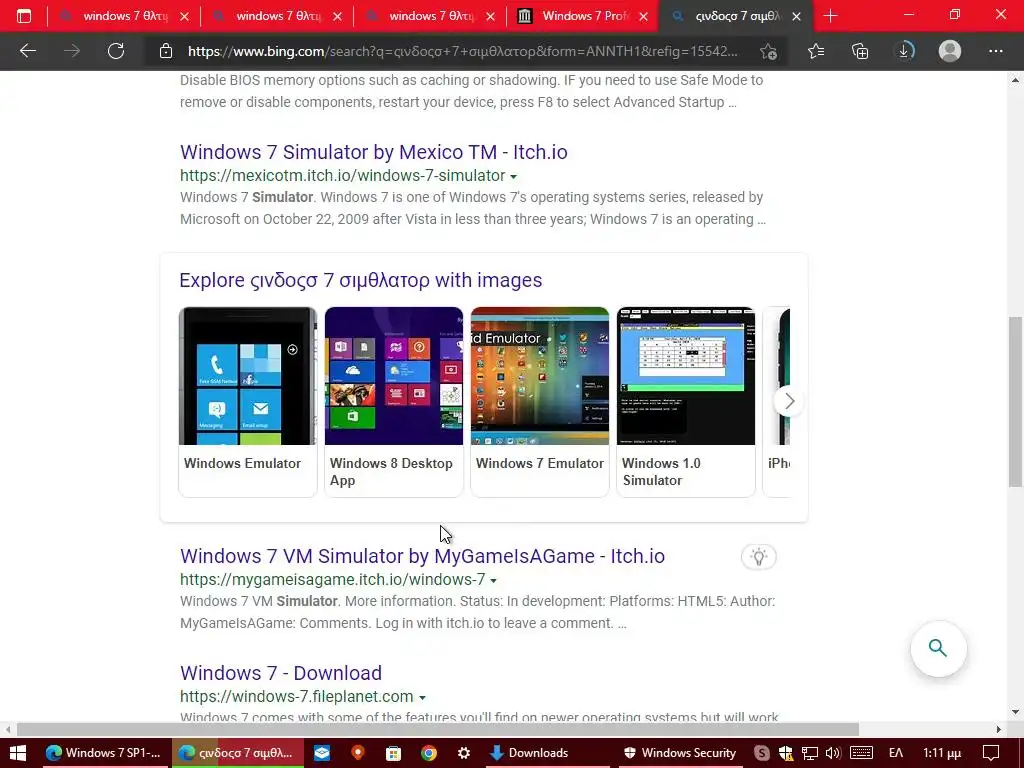This screenshot has width=1024, height=768.
Task: Open the notification center
Action: click(x=991, y=753)
